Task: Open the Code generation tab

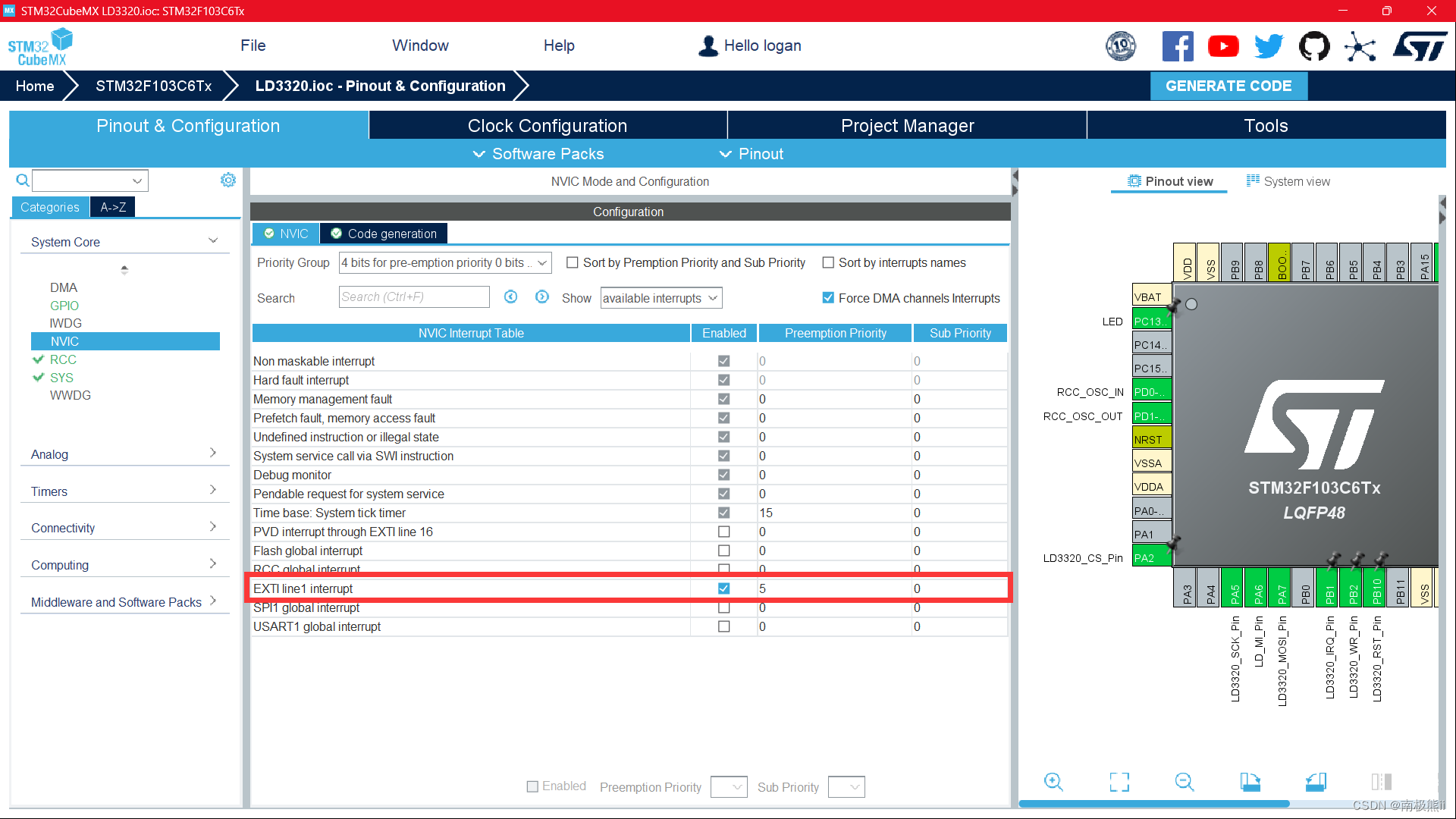Action: coord(384,234)
